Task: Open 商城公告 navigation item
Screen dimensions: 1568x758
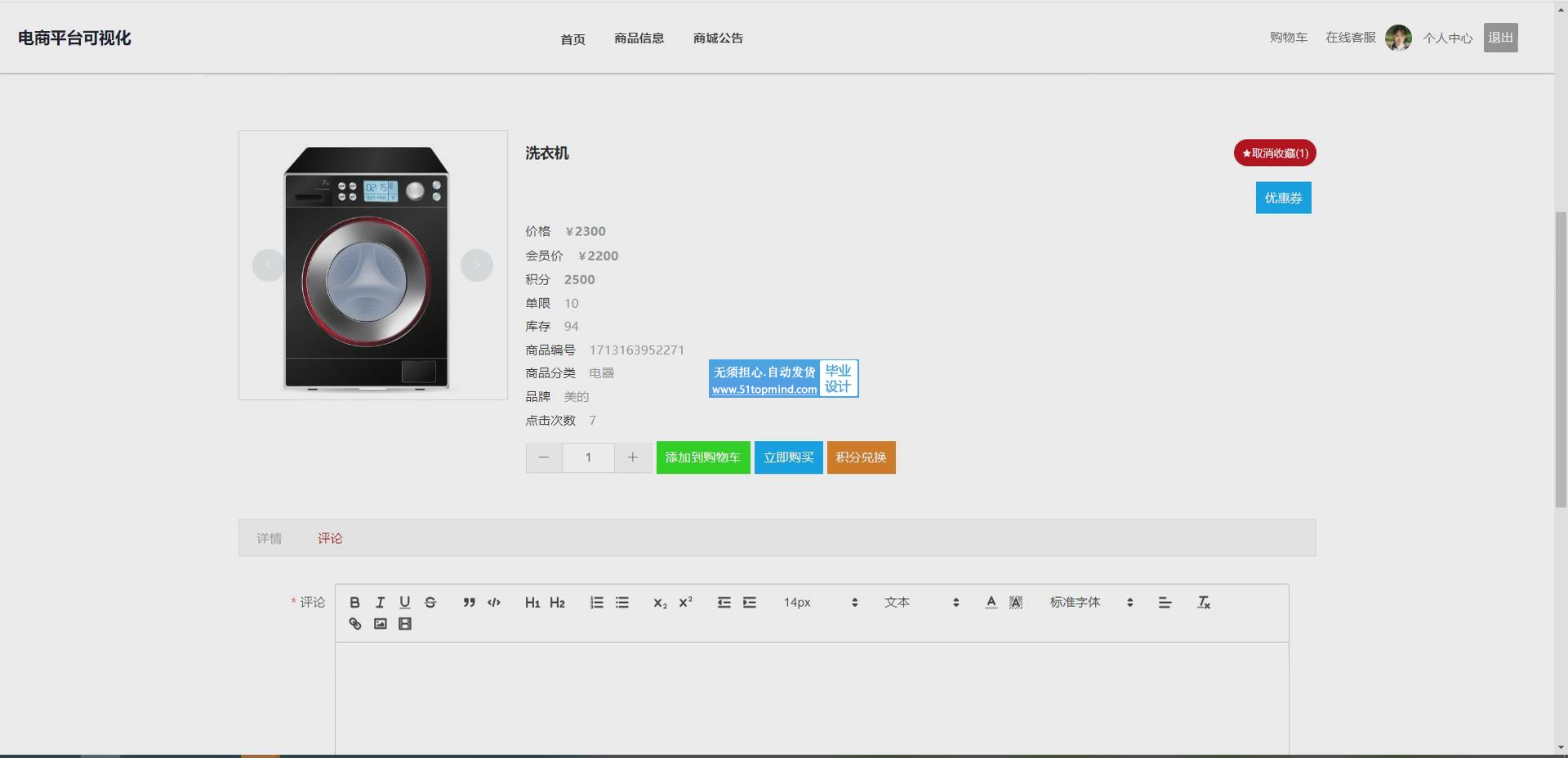Action: (719, 38)
